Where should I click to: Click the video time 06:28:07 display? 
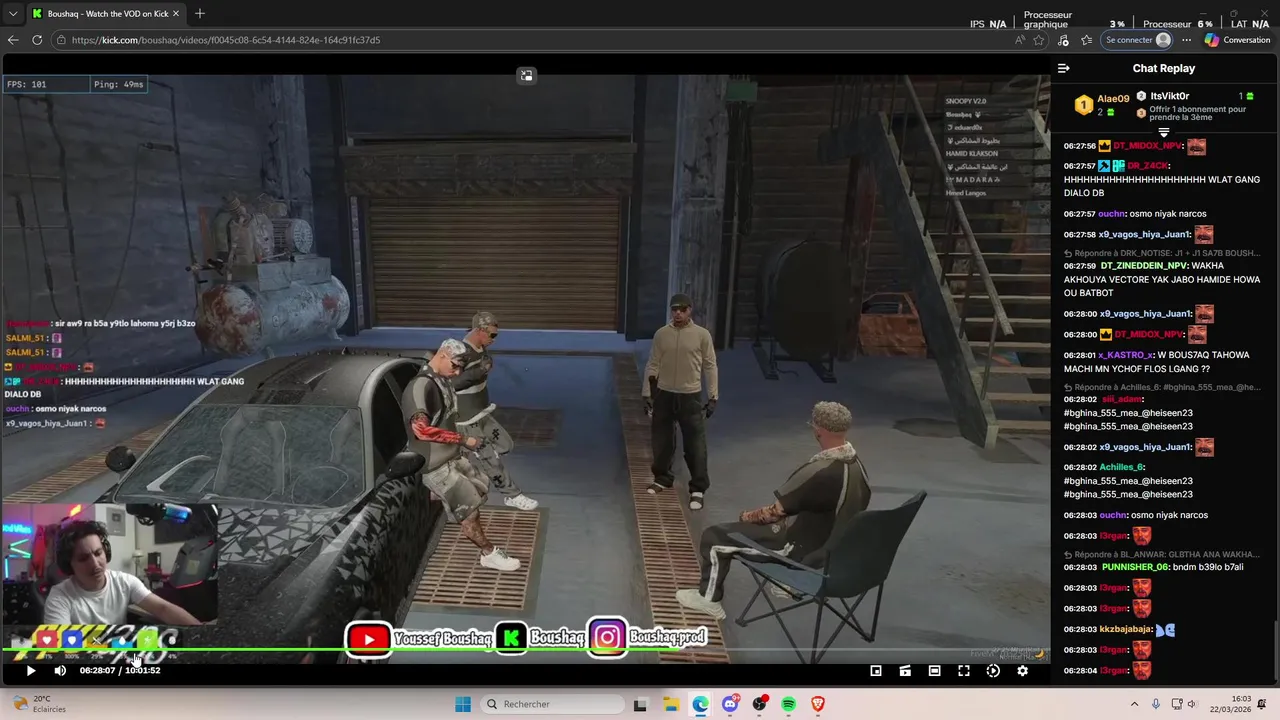pos(97,671)
